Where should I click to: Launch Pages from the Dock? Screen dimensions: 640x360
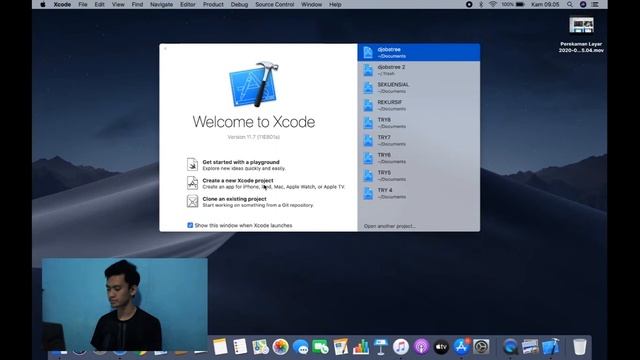(340, 347)
